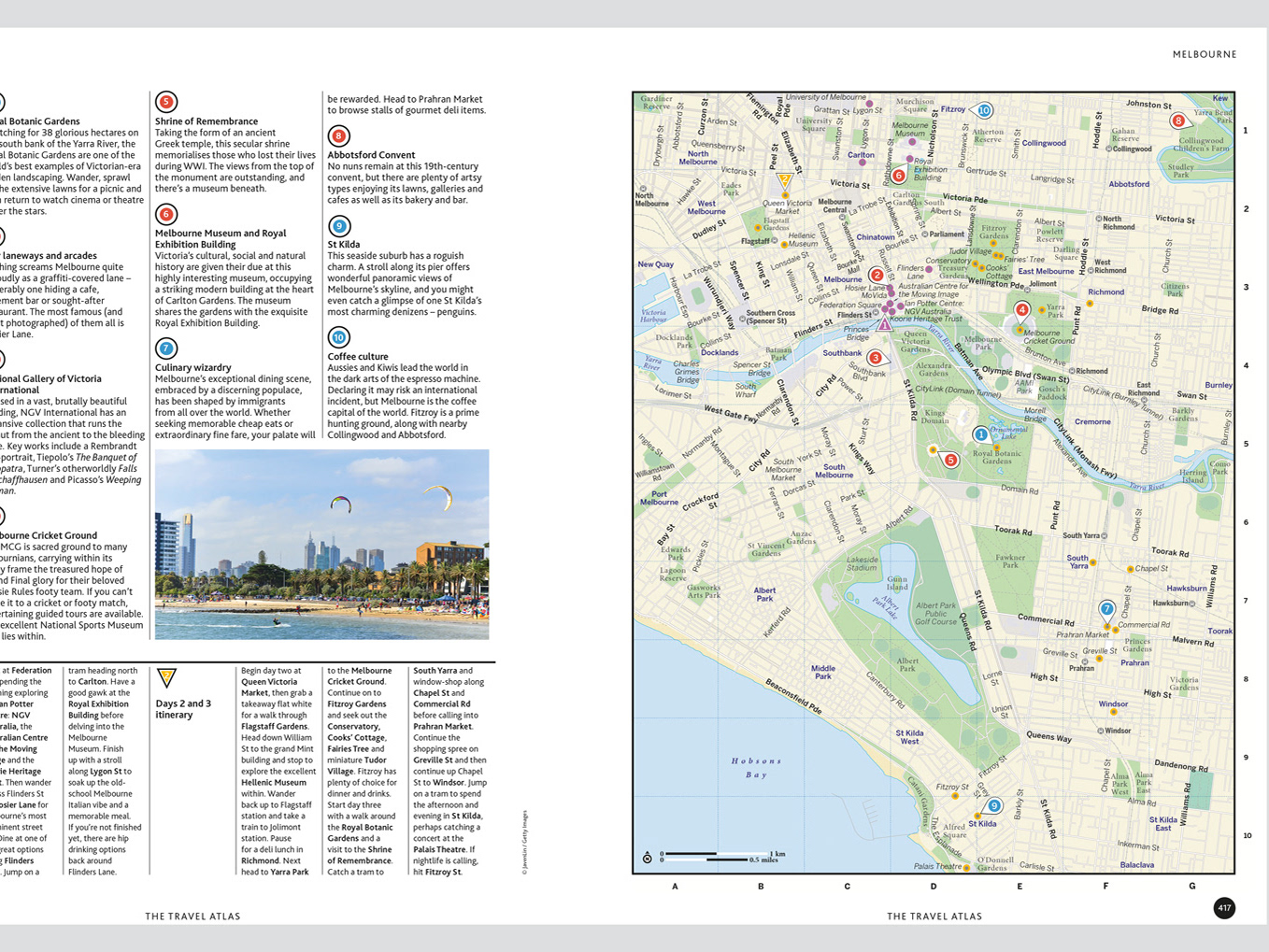Viewport: 1269px width, 952px height.
Task: Click the blue number 7 circle above Culinary wizardry
Action: click(165, 348)
